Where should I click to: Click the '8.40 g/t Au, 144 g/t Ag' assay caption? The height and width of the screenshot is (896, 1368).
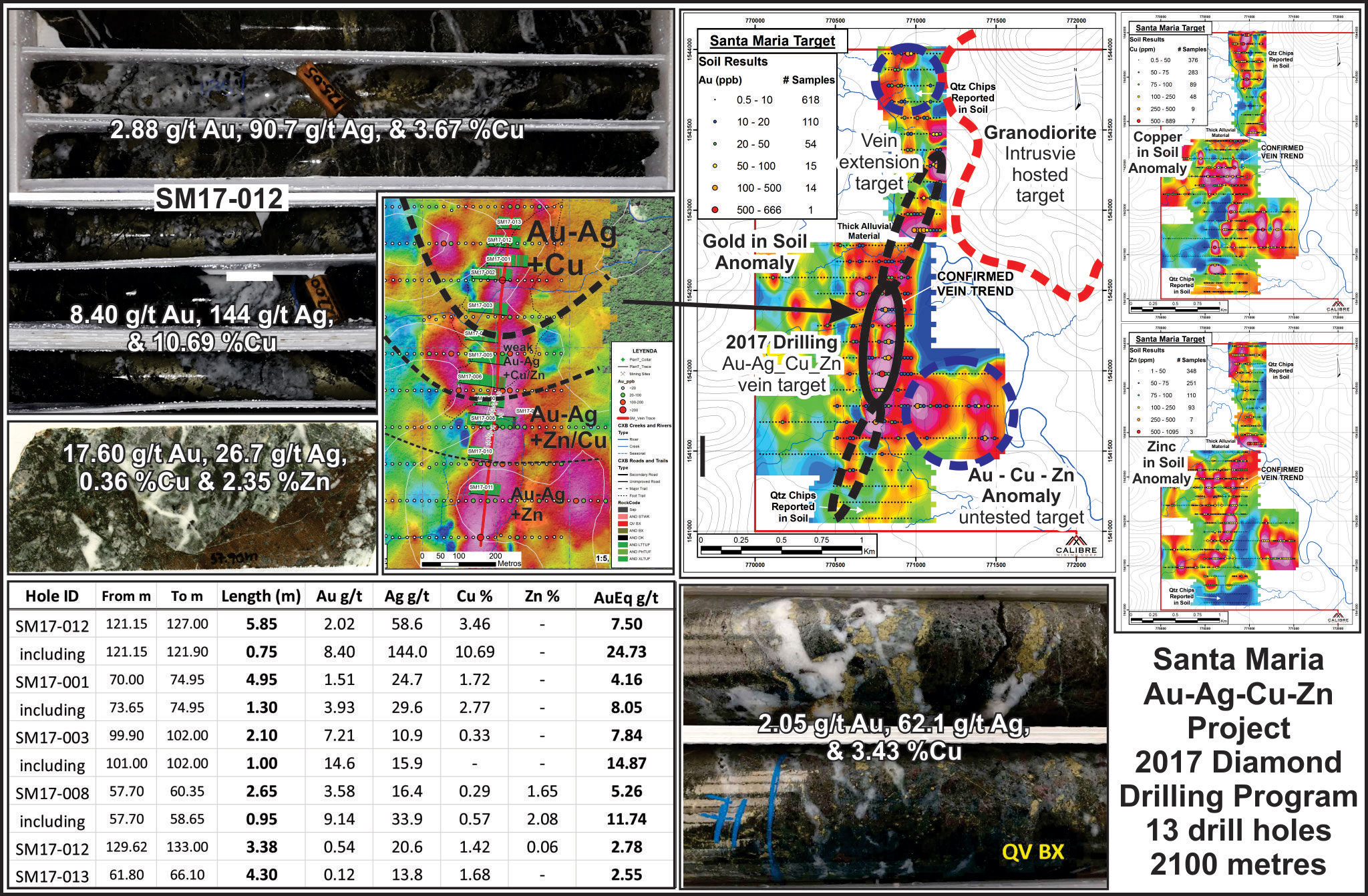202,328
